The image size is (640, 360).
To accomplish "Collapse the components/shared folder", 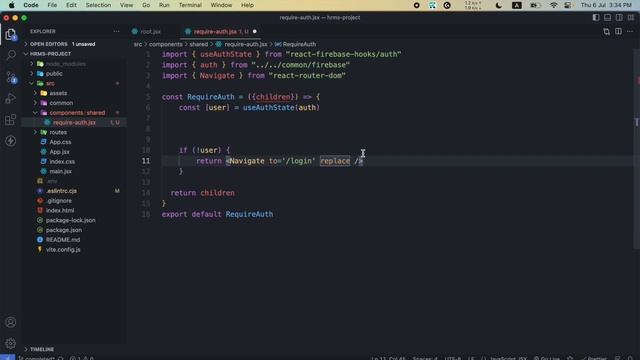I will tap(36, 113).
